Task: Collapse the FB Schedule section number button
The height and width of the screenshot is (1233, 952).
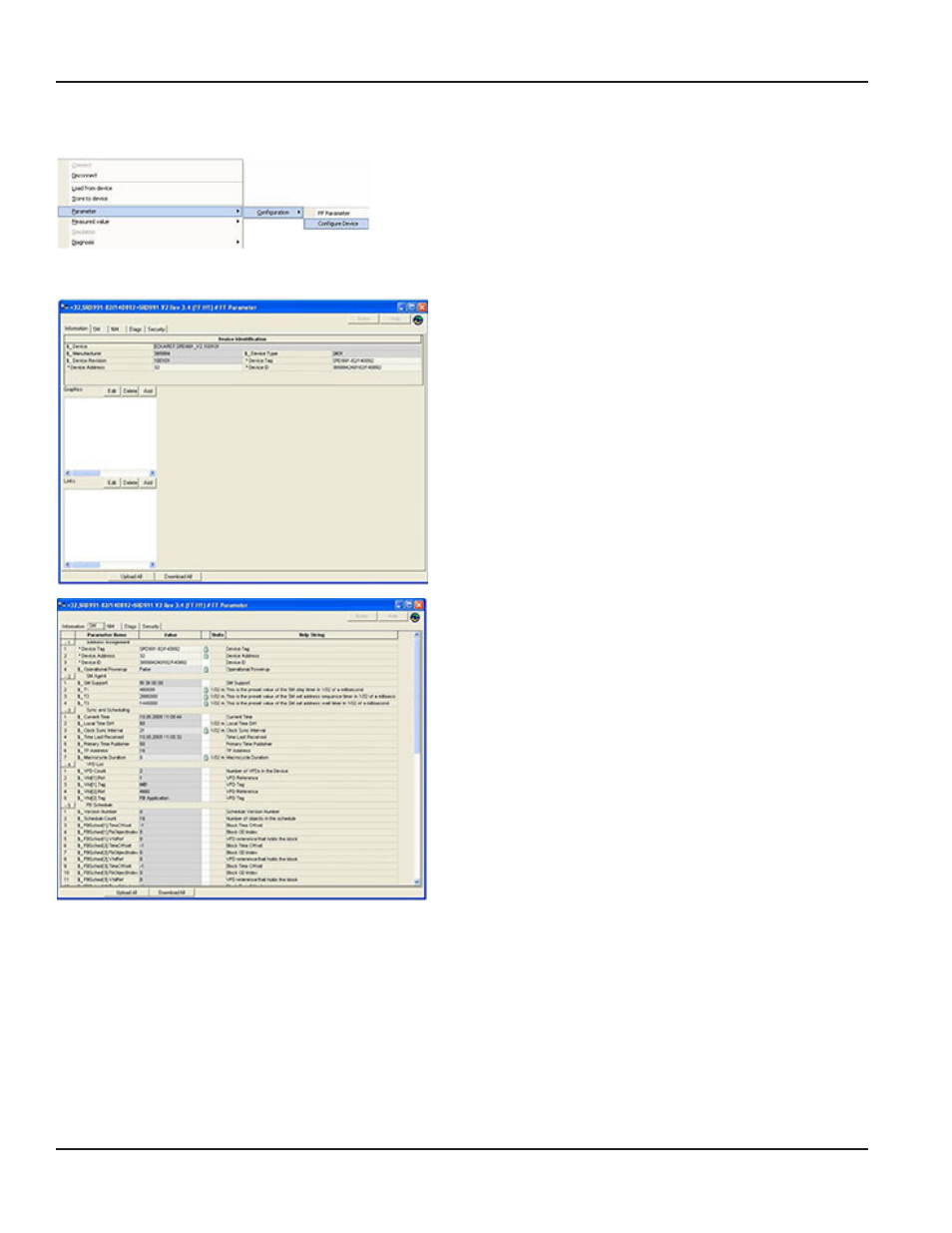Action: 69,806
